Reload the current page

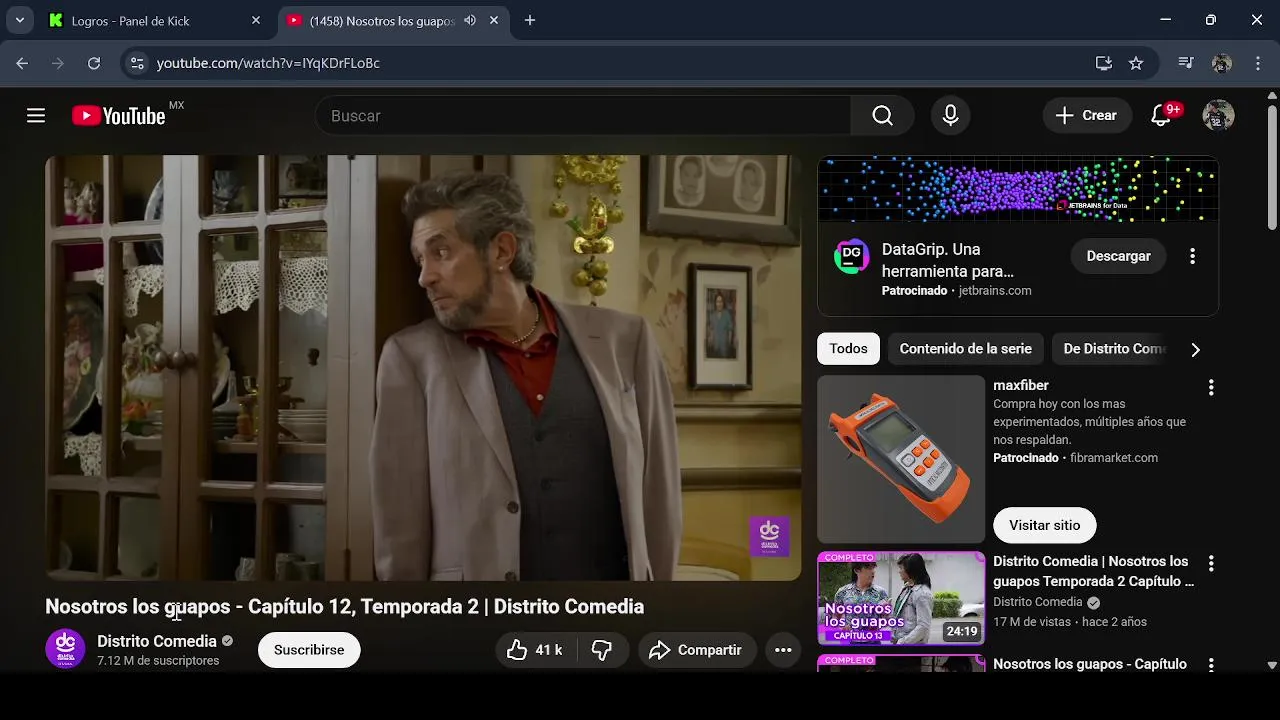pos(94,63)
